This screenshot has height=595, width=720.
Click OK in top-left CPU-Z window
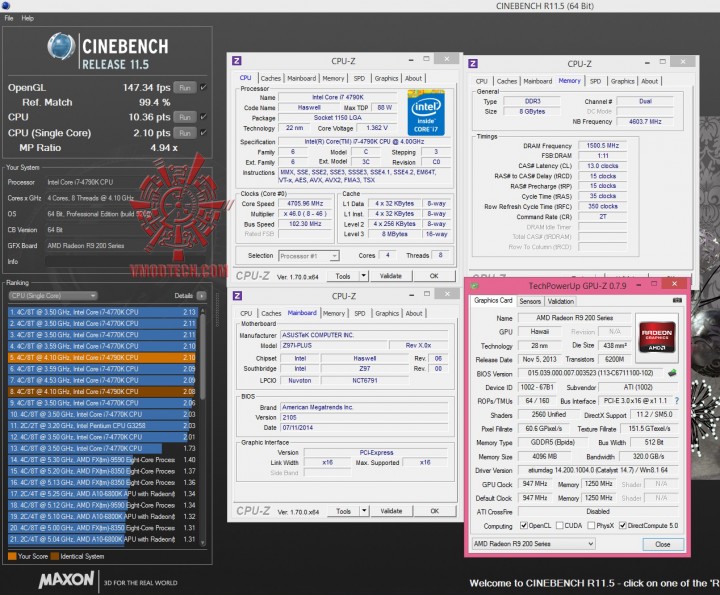coord(434,276)
